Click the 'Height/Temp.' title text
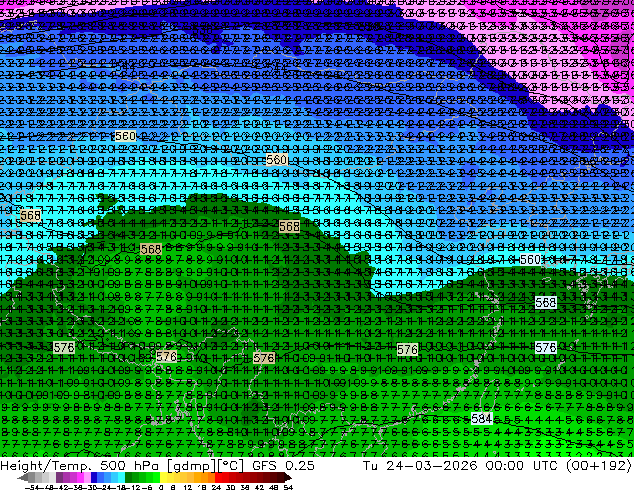634x490 pixels. (46, 465)
